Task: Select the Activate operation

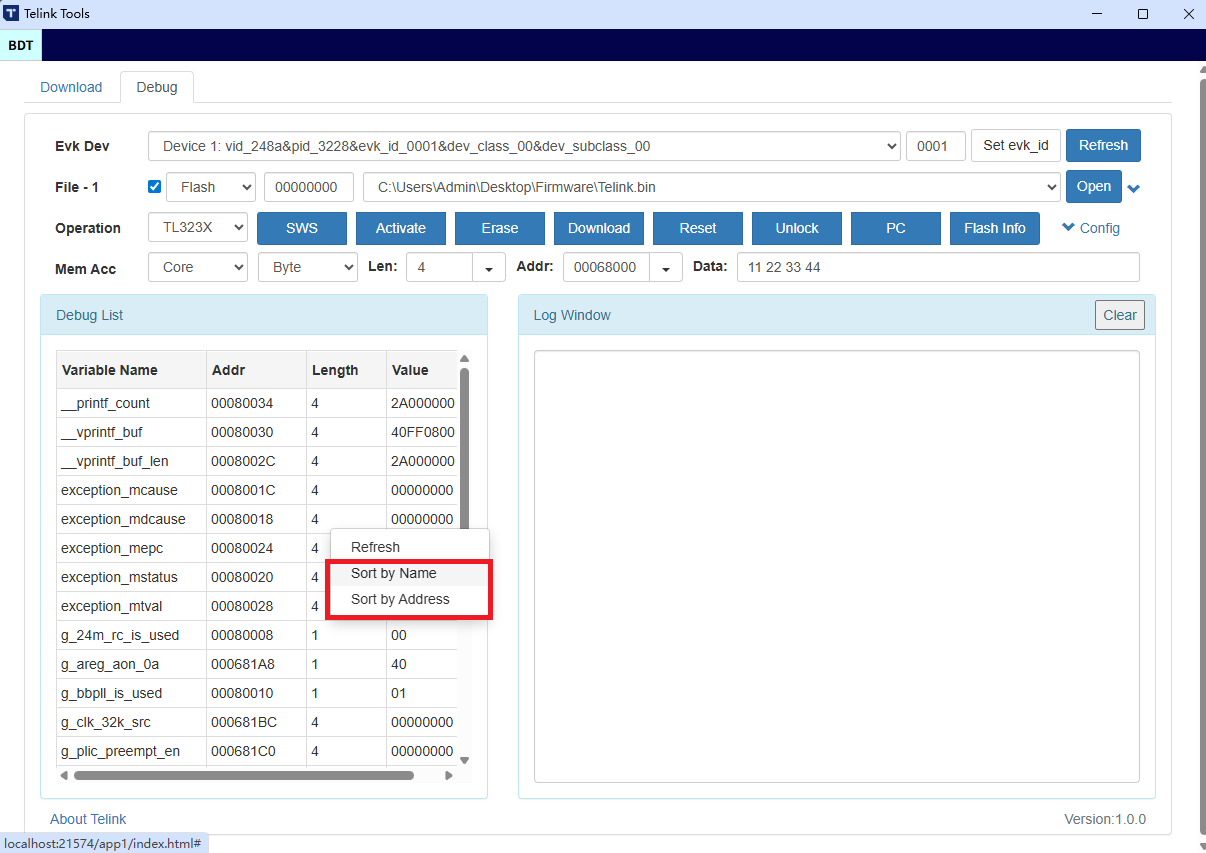Action: coord(400,228)
